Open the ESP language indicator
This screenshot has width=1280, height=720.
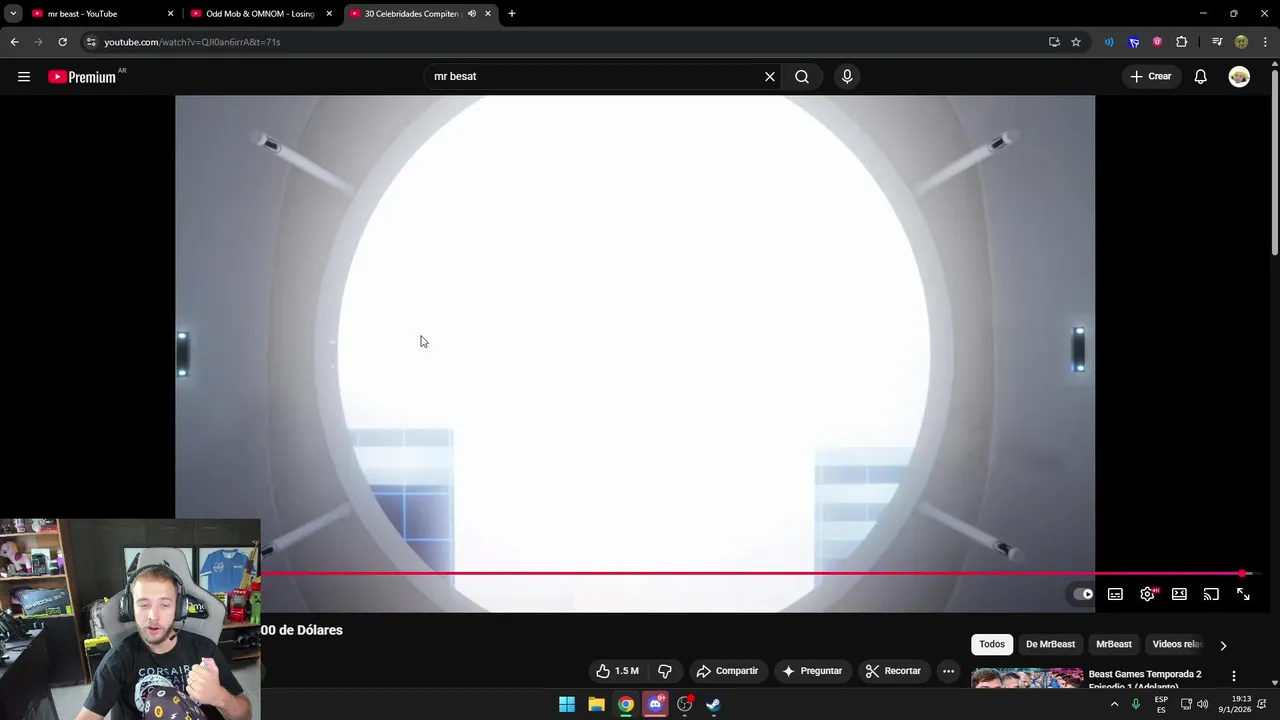[x=1161, y=704]
